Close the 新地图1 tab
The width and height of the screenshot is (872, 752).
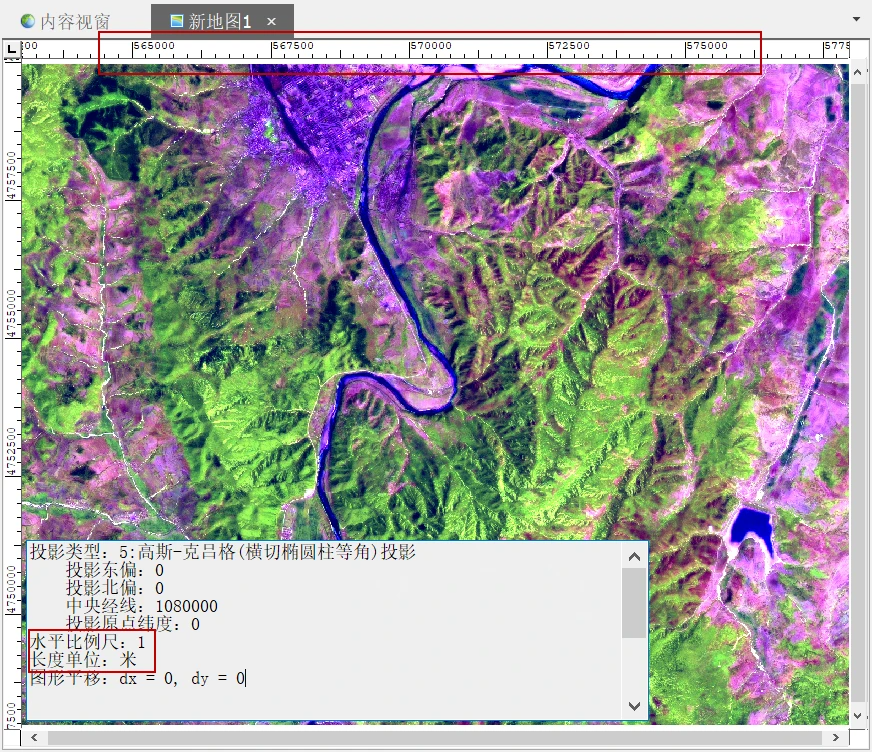click(271, 21)
